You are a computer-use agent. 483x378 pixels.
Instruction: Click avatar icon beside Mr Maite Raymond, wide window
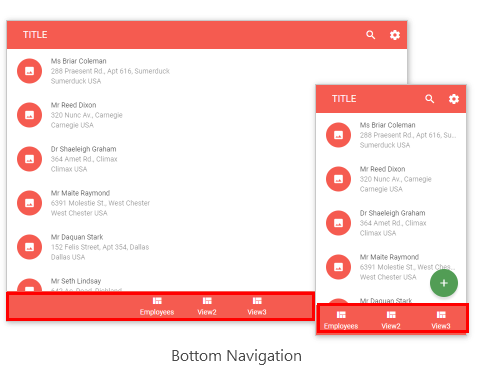[30, 203]
